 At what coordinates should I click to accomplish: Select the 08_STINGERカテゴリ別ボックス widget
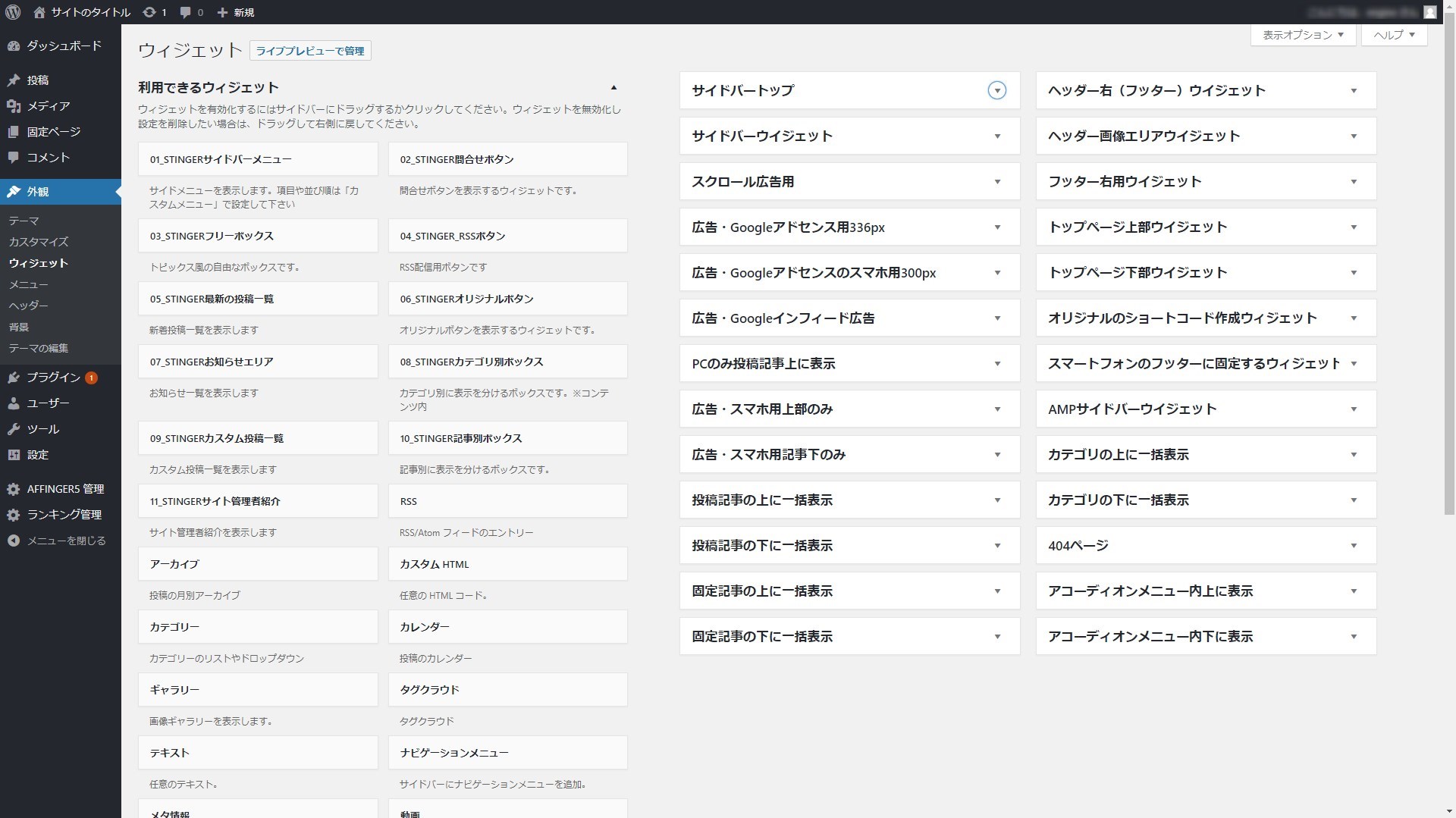click(508, 362)
